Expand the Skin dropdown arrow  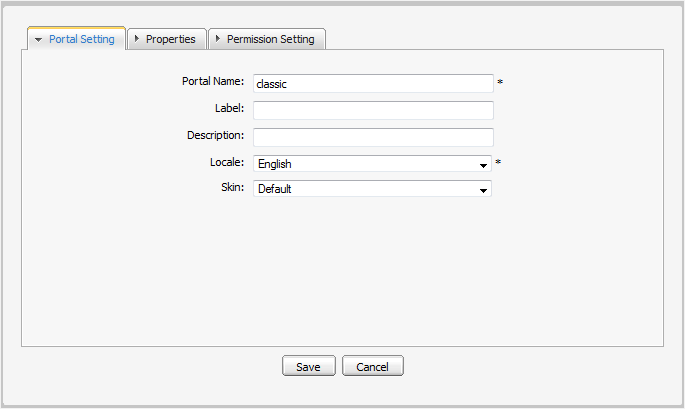coord(483,189)
